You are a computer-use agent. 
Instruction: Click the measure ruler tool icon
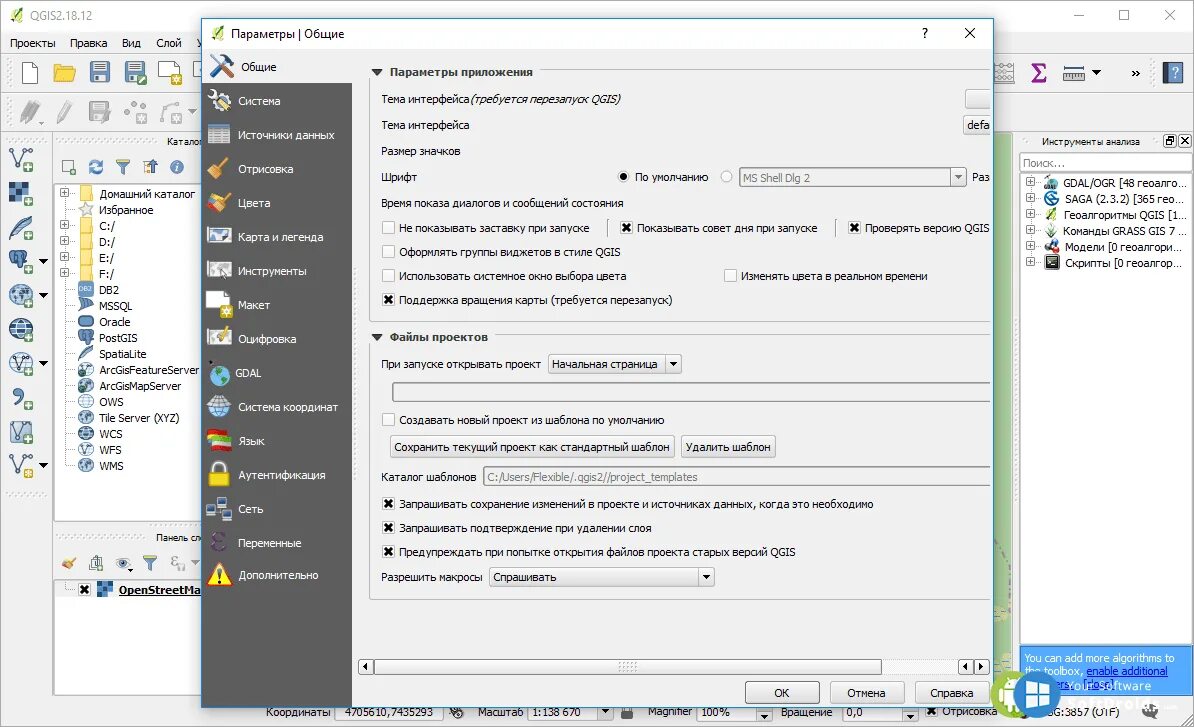click(x=1074, y=73)
